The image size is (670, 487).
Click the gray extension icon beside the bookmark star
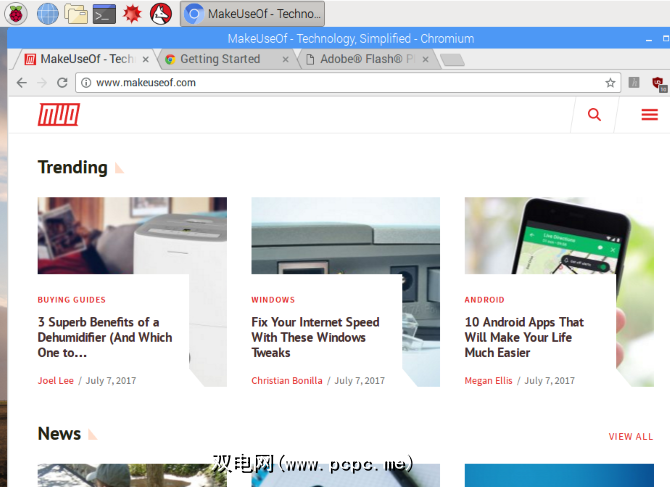[634, 82]
